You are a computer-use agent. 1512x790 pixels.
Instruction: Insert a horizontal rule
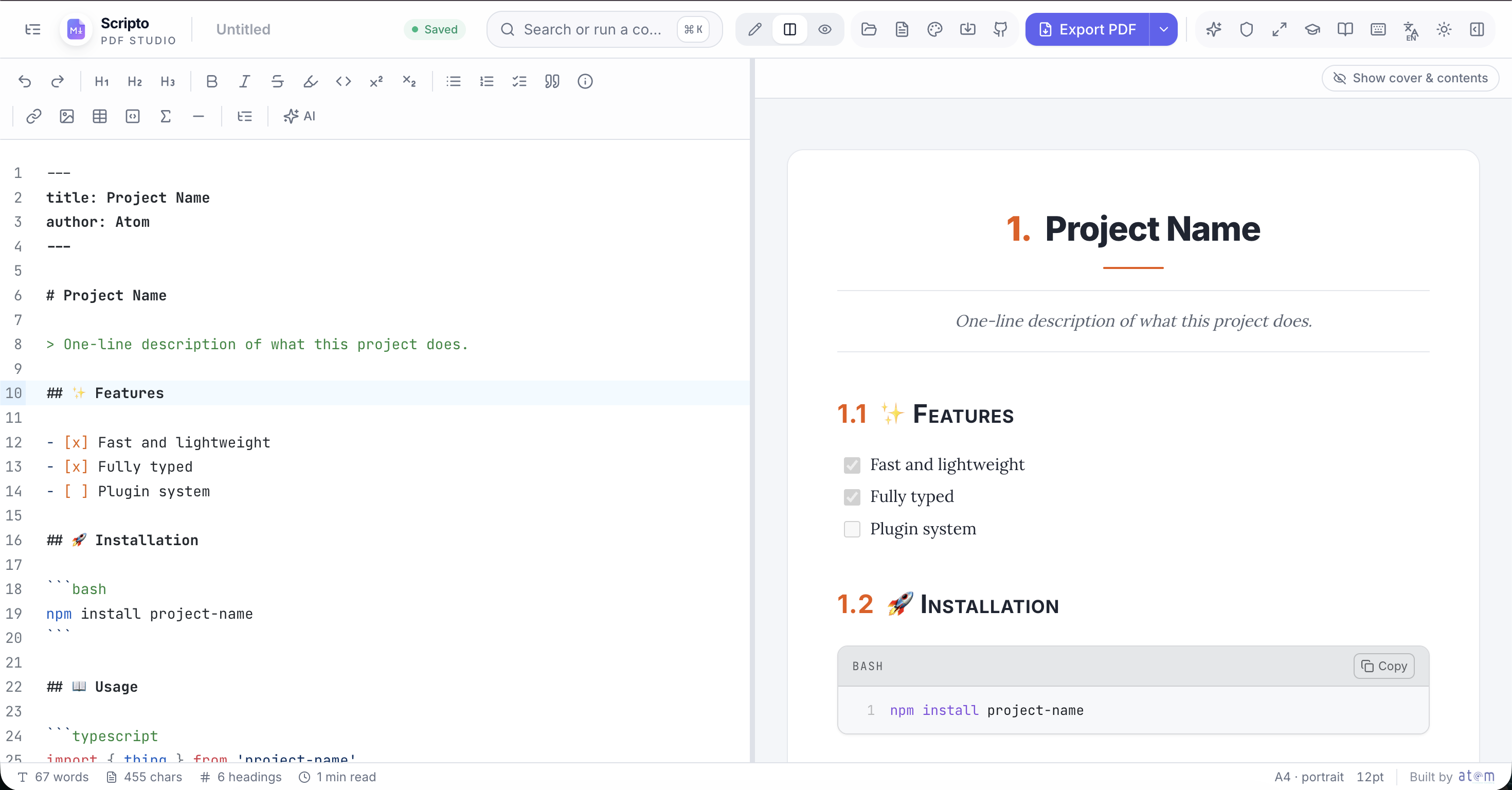point(199,116)
